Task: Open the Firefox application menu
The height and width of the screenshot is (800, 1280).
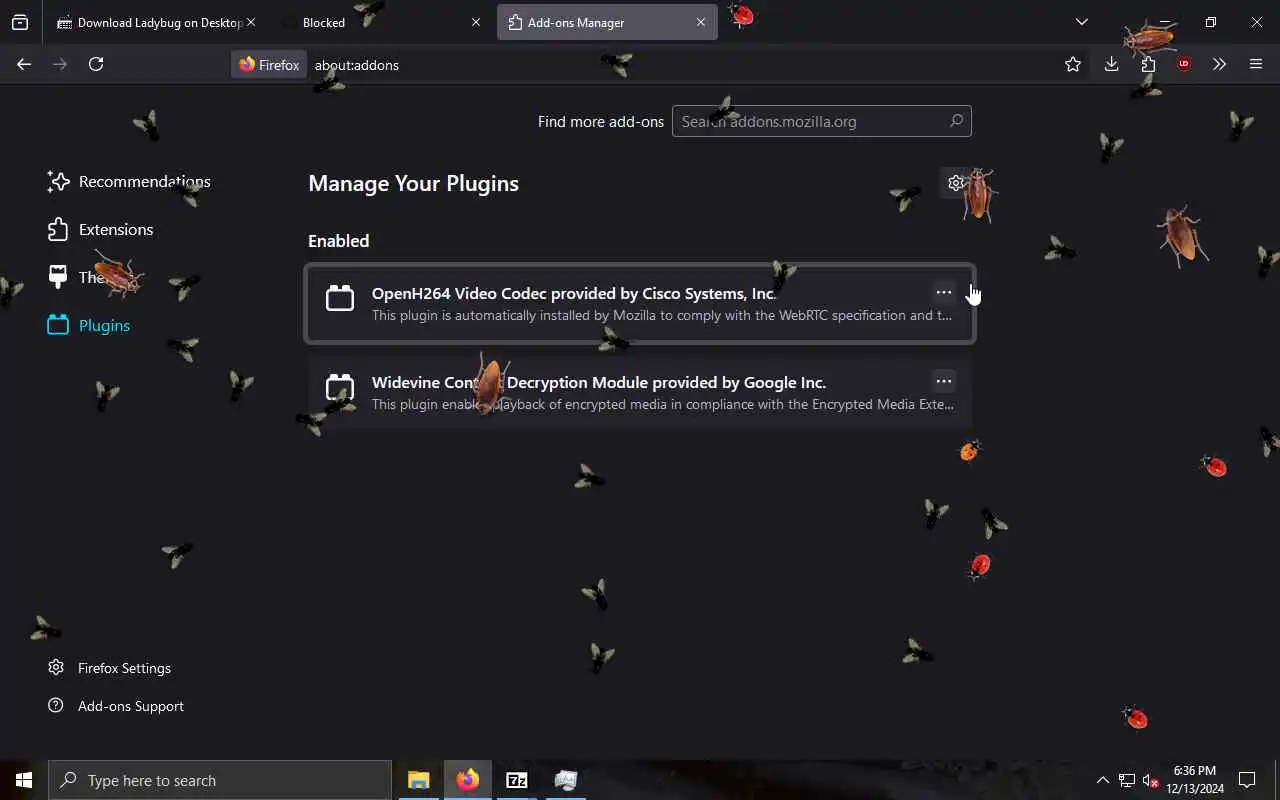Action: click(x=1256, y=64)
